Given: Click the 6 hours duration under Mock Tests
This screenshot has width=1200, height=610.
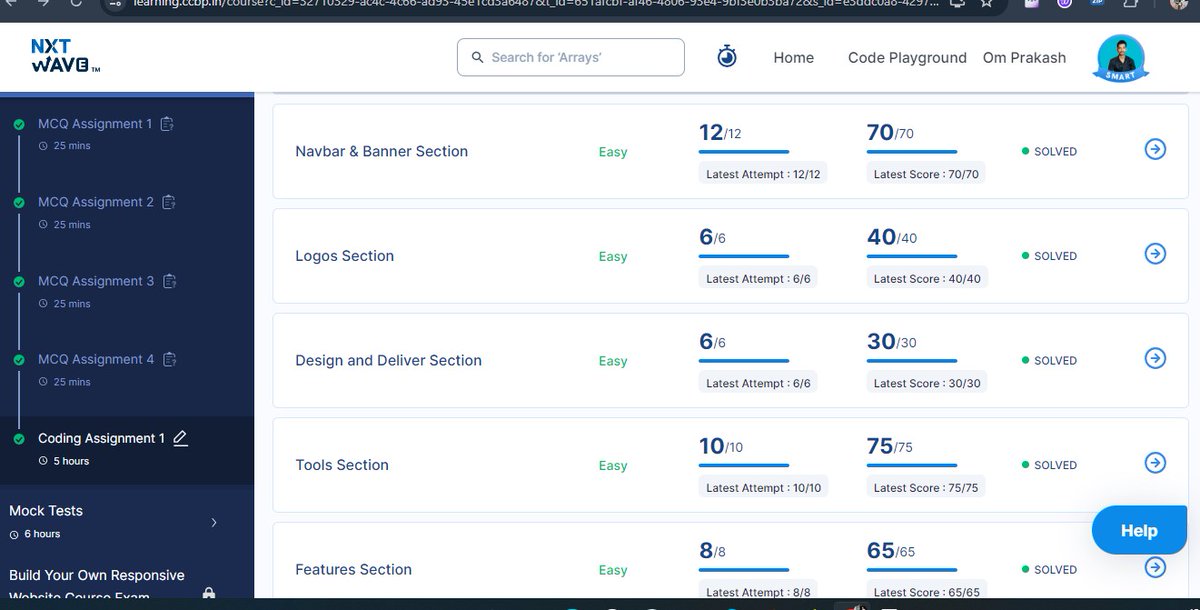Looking at the screenshot, I should pos(42,534).
